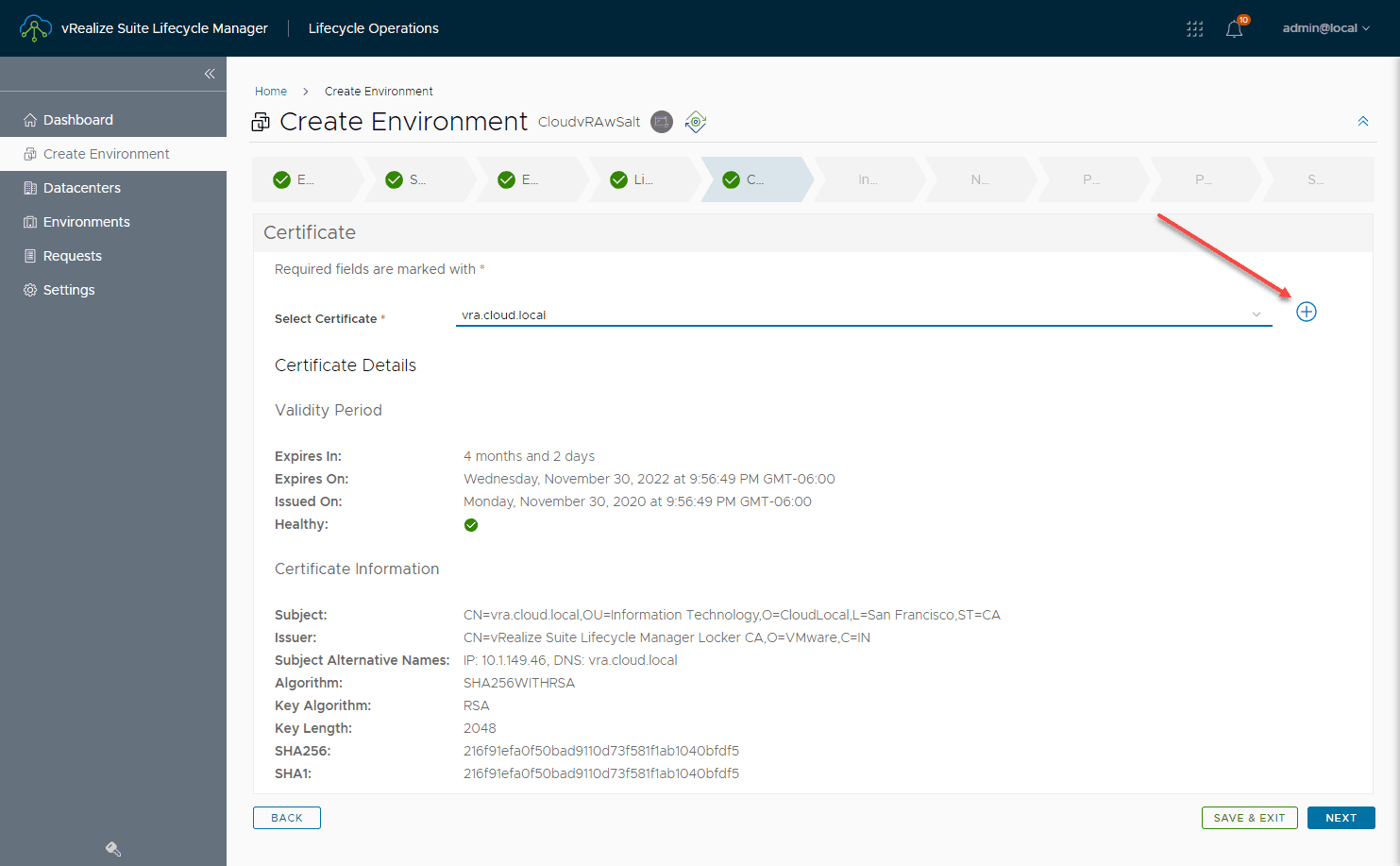
Task: Click the plus icon to add a certificate
Action: tap(1306, 311)
